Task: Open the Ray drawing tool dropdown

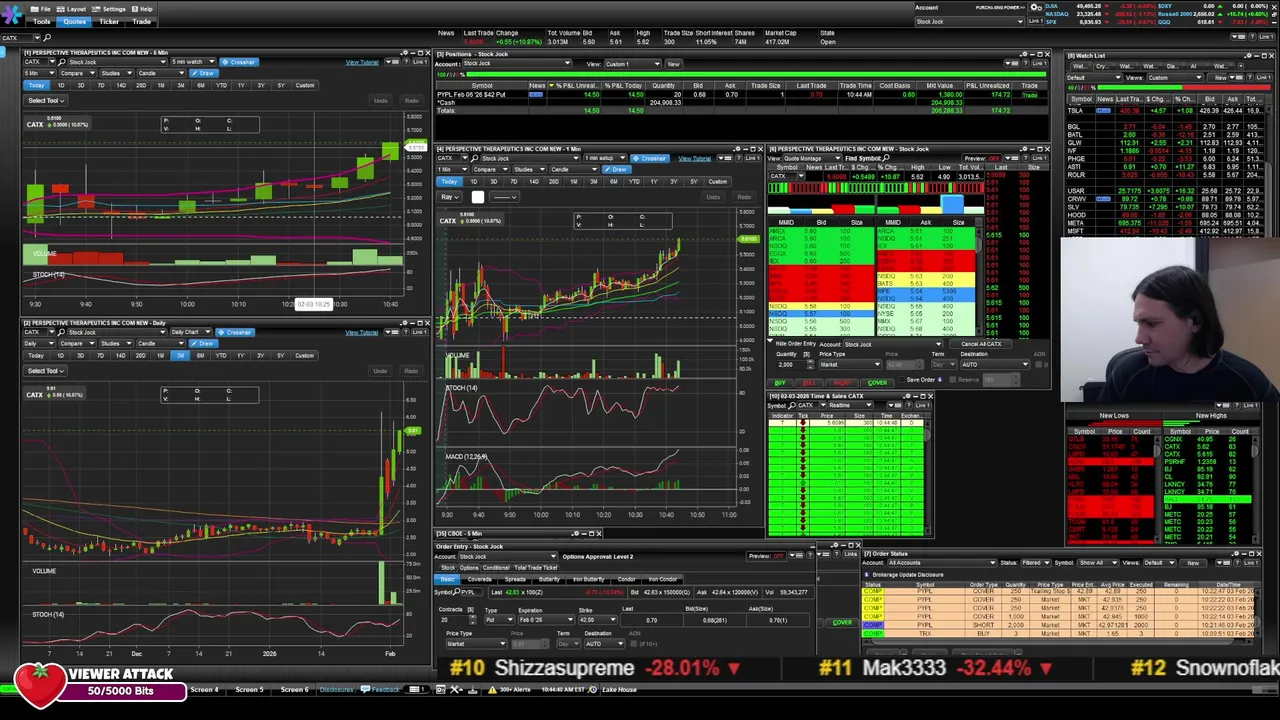Action: pyautogui.click(x=451, y=197)
